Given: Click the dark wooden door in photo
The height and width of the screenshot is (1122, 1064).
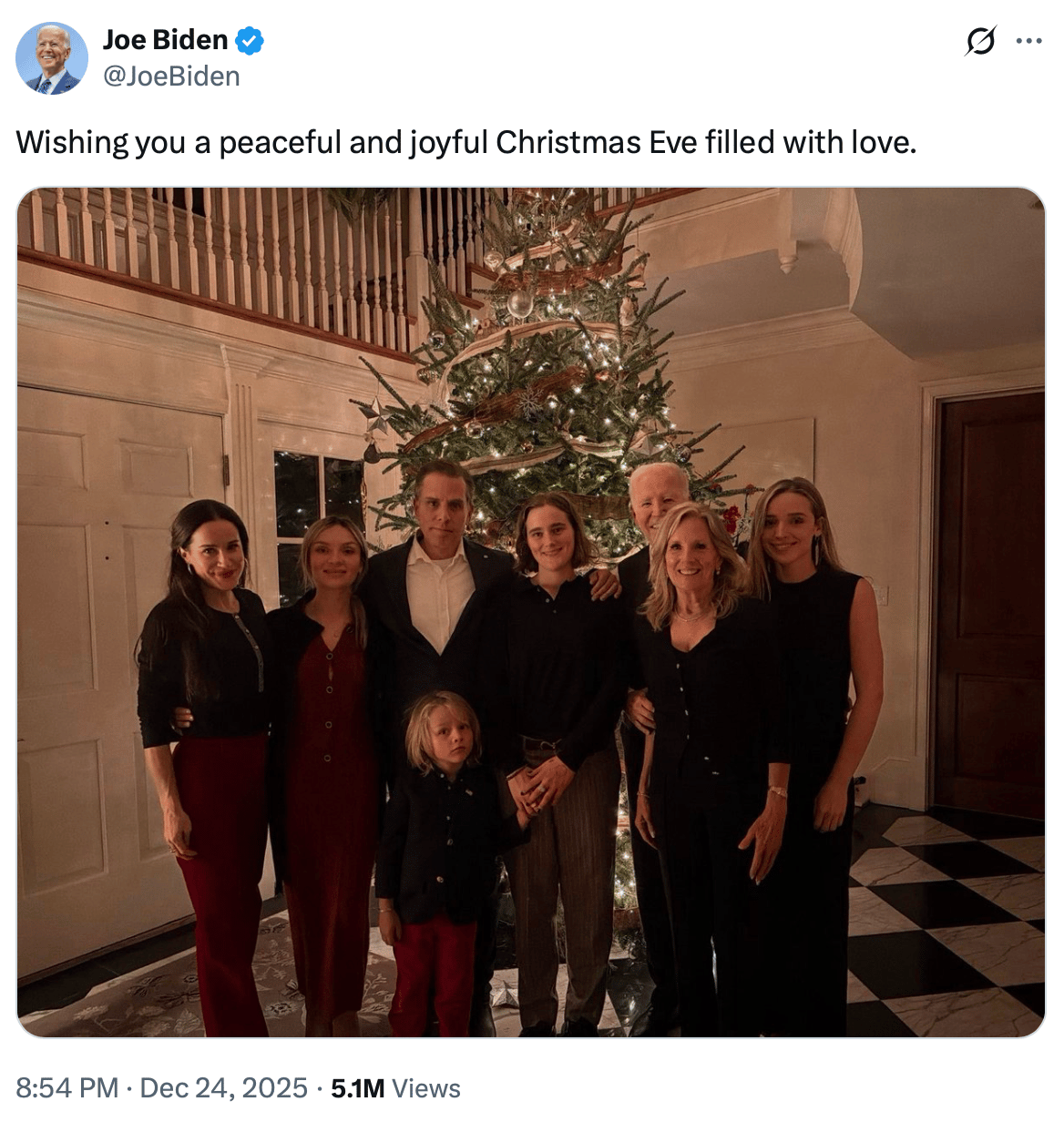Looking at the screenshot, I should click(x=989, y=601).
